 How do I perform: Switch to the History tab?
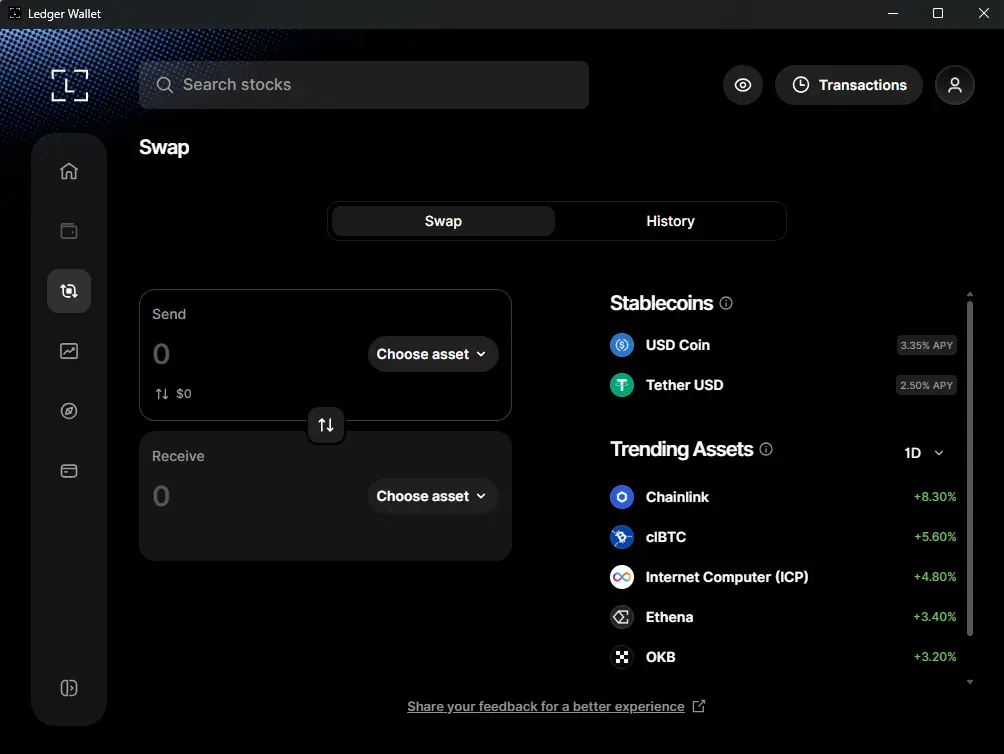point(670,221)
